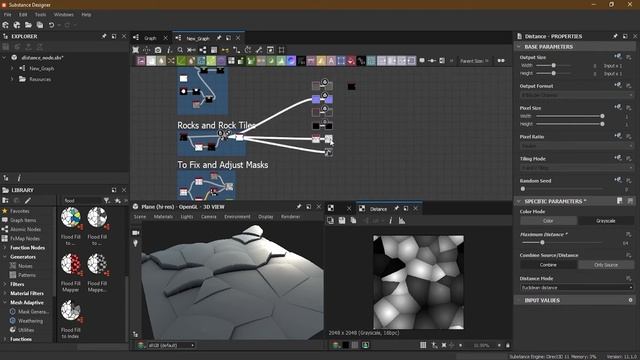Click the tiling grid icon in 2D view bottom bar

423,345
